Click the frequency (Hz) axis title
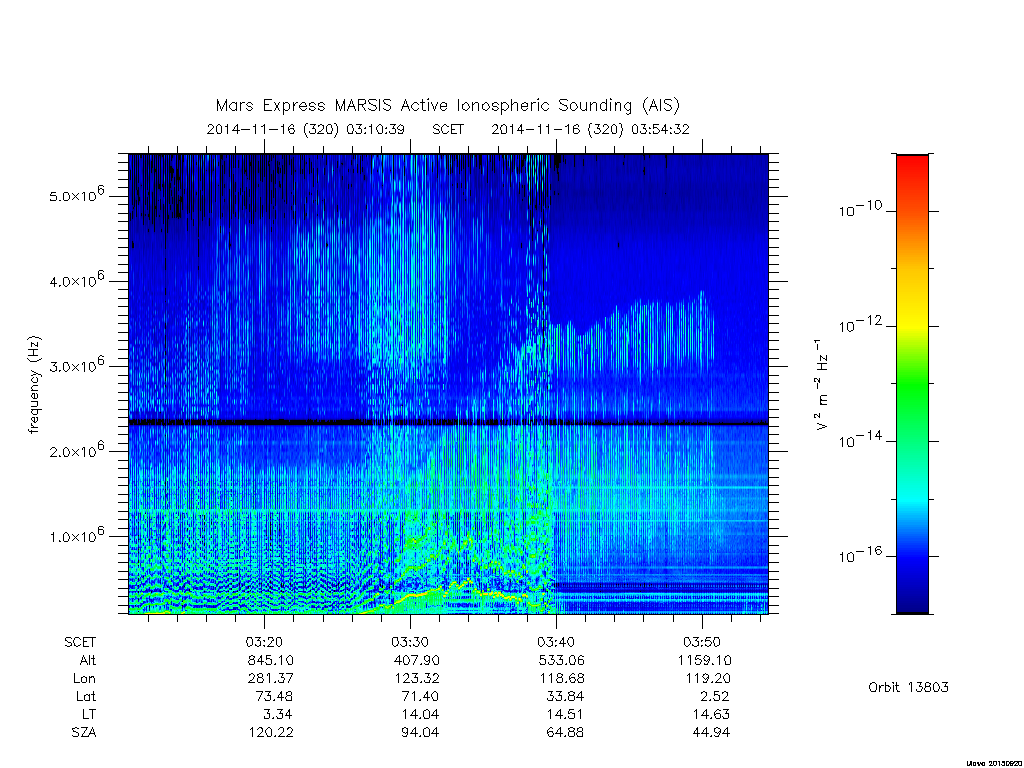The height and width of the screenshot is (768, 1024). pos(34,385)
